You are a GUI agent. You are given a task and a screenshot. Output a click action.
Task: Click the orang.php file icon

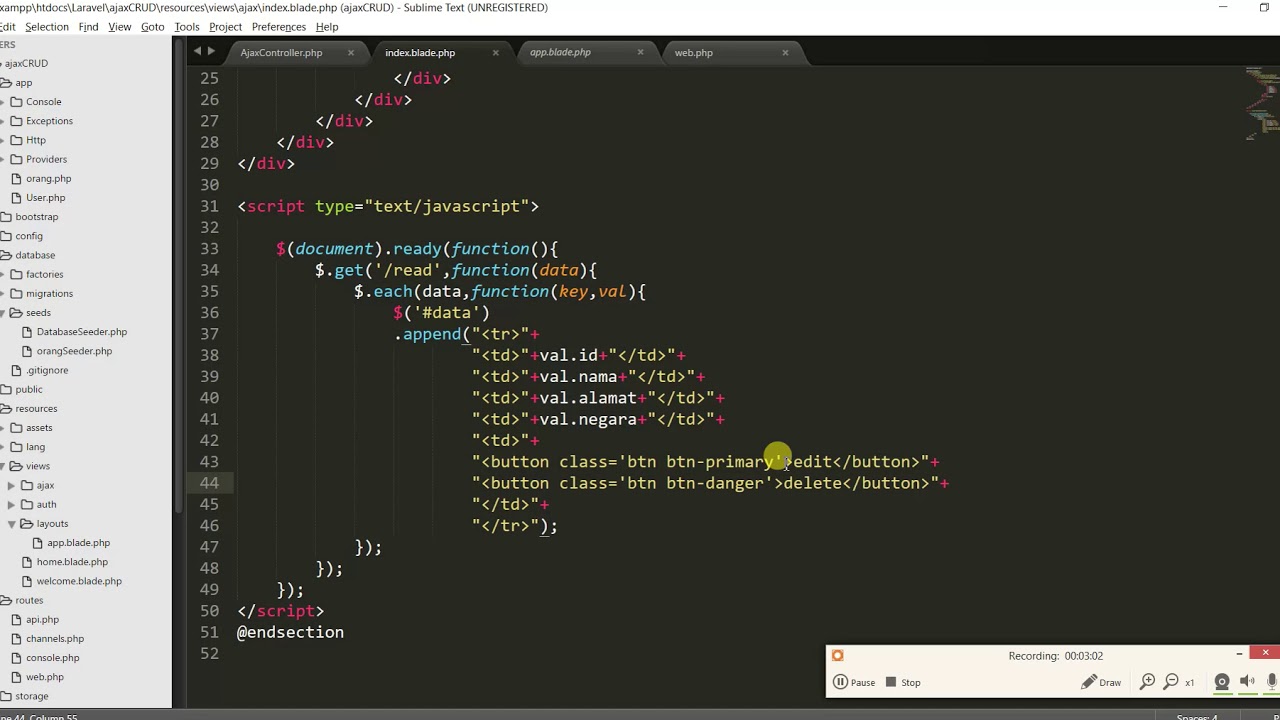pos(17,178)
